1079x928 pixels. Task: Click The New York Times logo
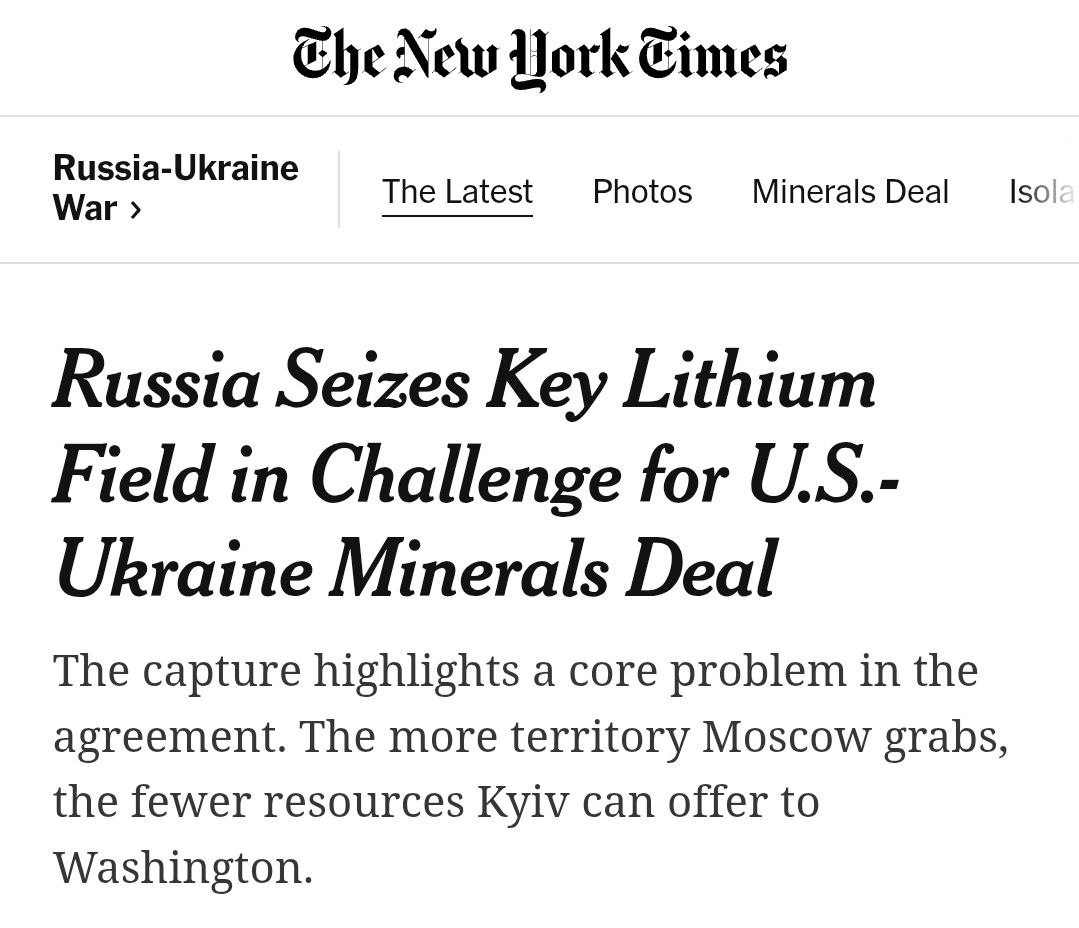[x=539, y=58]
